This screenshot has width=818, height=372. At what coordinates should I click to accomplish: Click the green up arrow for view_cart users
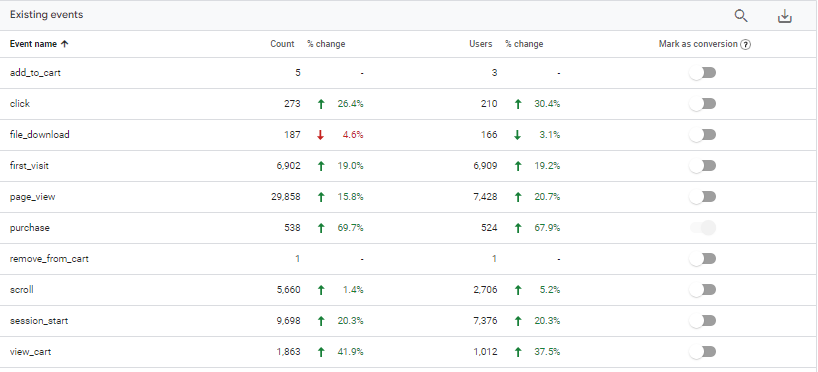point(518,352)
